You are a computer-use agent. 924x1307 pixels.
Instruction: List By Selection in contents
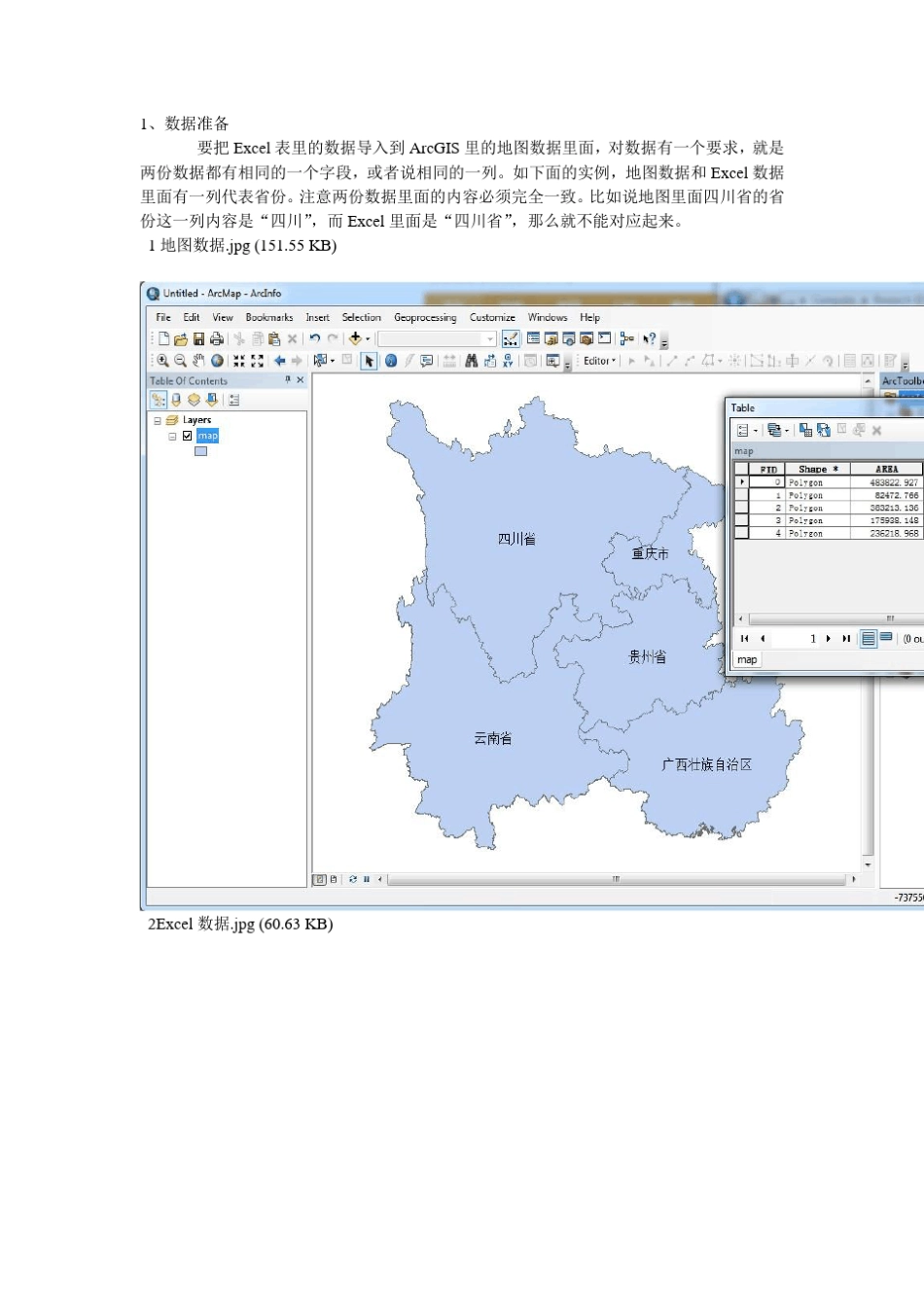(211, 400)
